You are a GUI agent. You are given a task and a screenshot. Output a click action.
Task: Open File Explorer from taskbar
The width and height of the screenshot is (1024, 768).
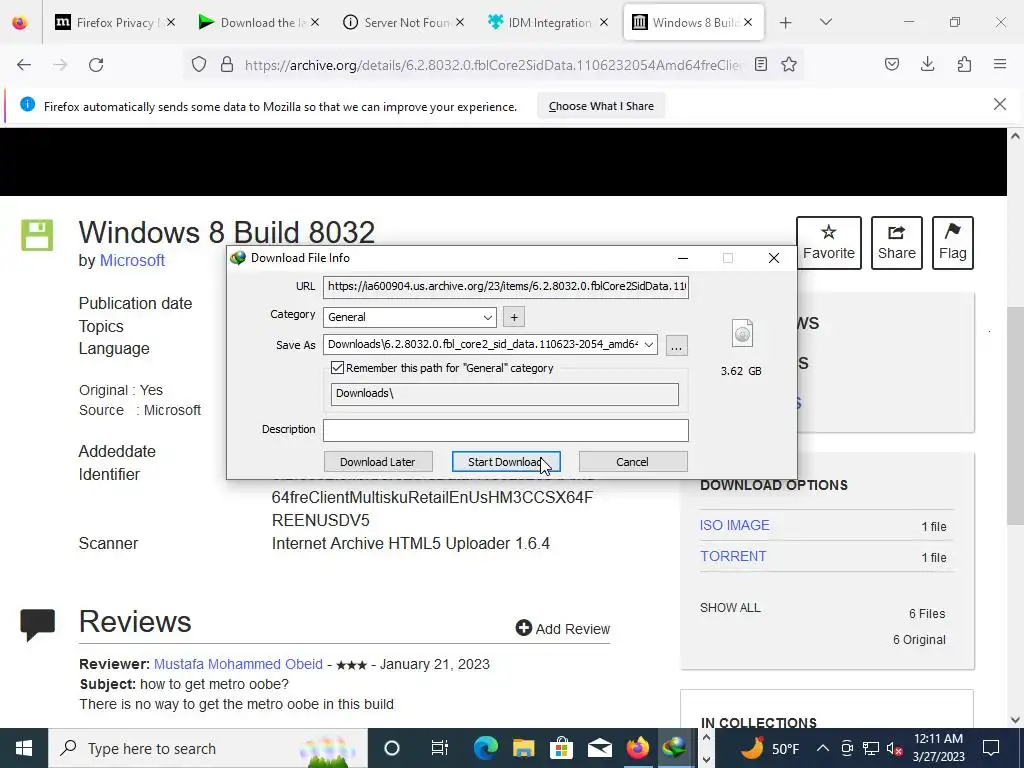click(524, 748)
